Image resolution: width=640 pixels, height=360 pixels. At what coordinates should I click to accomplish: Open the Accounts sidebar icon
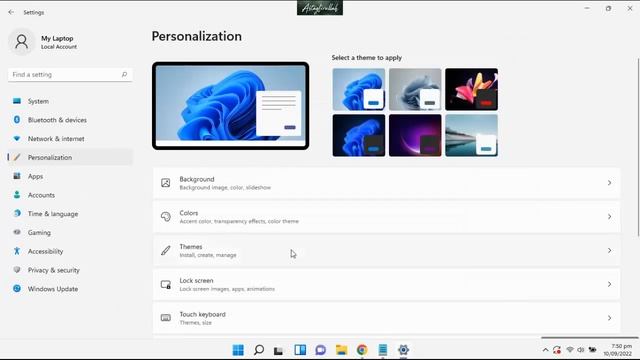(17, 195)
